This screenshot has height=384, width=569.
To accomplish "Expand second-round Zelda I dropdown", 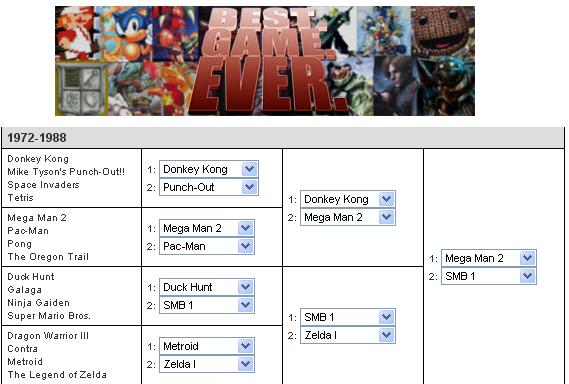I will (x=348, y=335).
